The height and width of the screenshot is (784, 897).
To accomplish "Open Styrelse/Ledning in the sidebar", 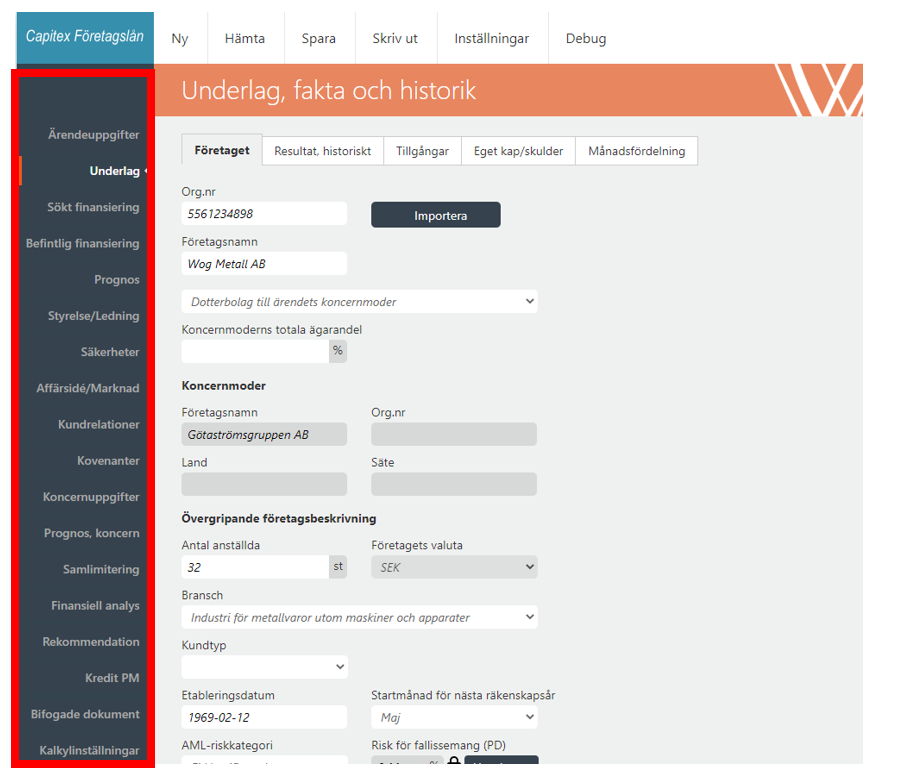I will pyautogui.click(x=93, y=316).
